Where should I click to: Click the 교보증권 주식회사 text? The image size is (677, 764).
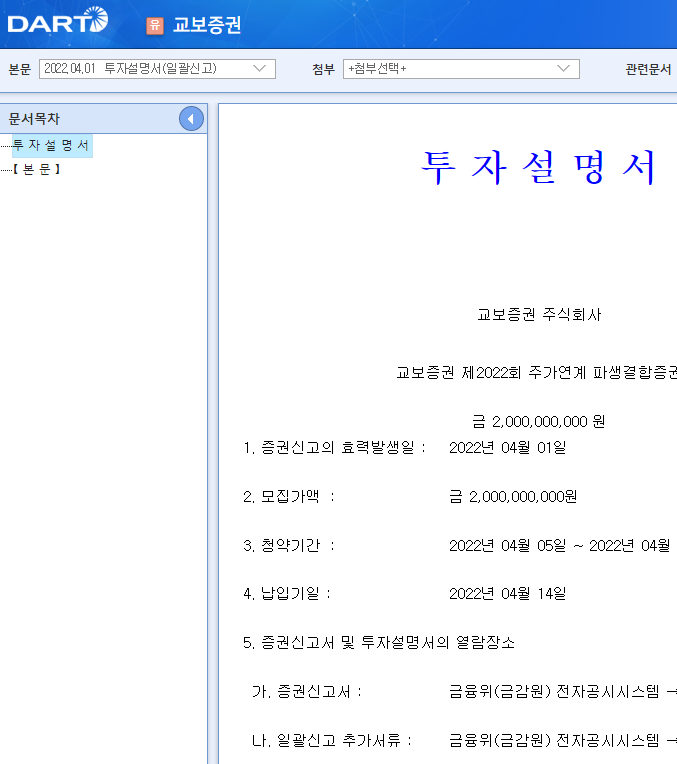(539, 315)
